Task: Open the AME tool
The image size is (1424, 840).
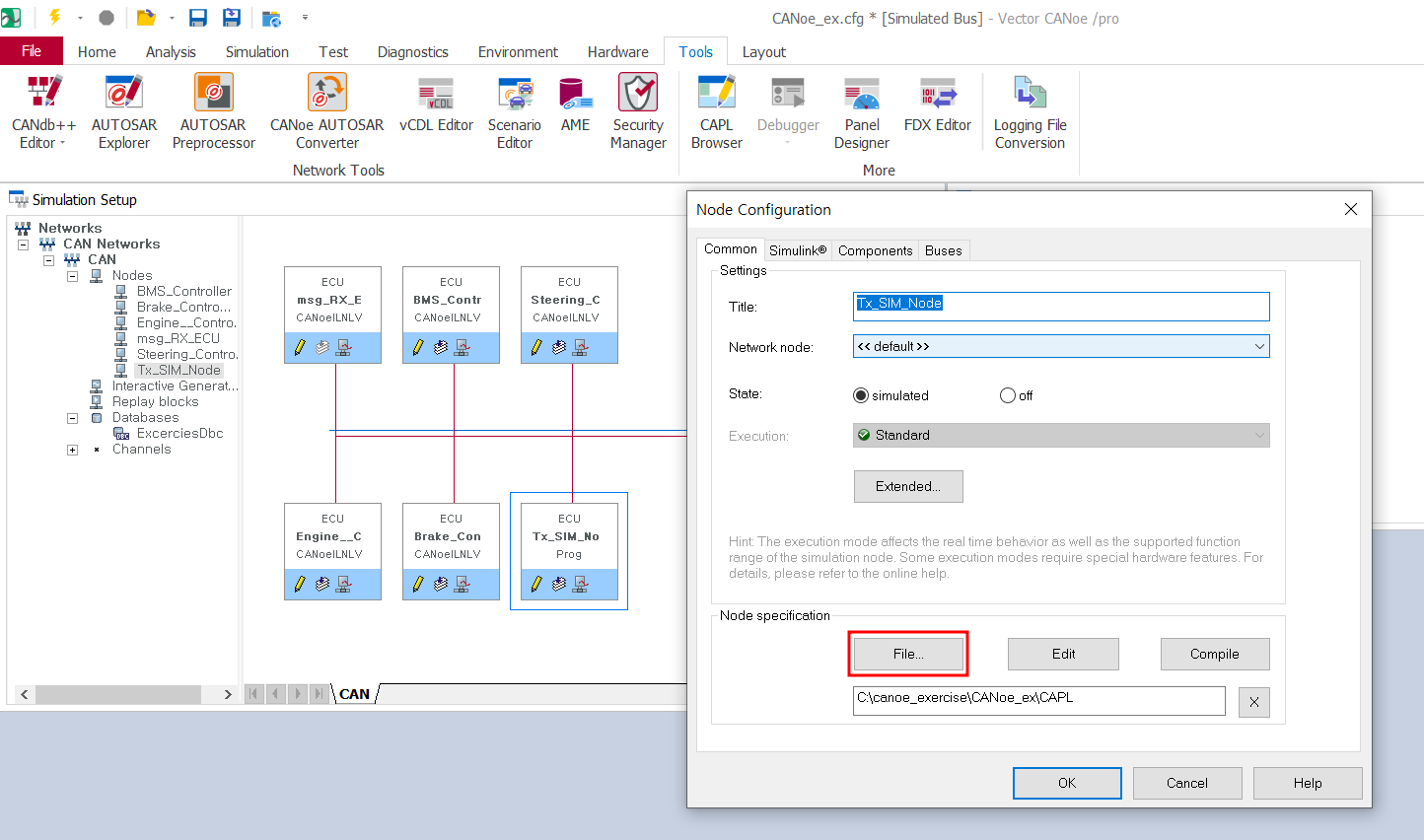Action: (576, 104)
